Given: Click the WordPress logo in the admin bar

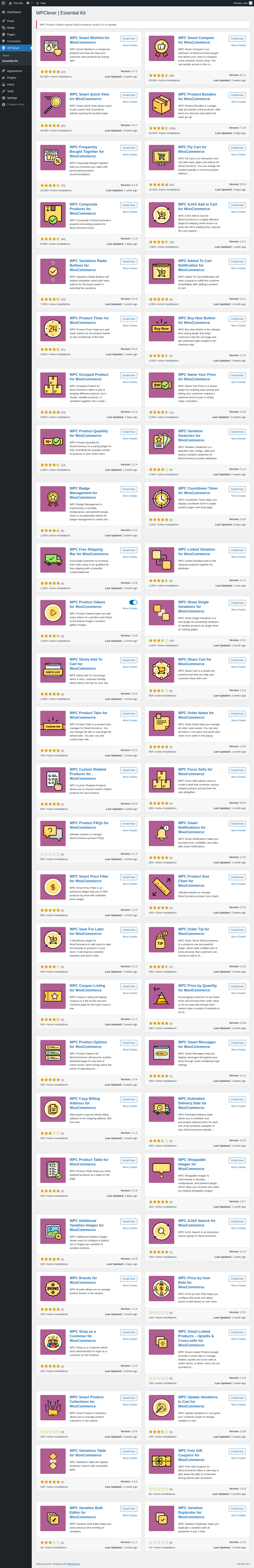Looking at the screenshot, I should click(x=4, y=3).
